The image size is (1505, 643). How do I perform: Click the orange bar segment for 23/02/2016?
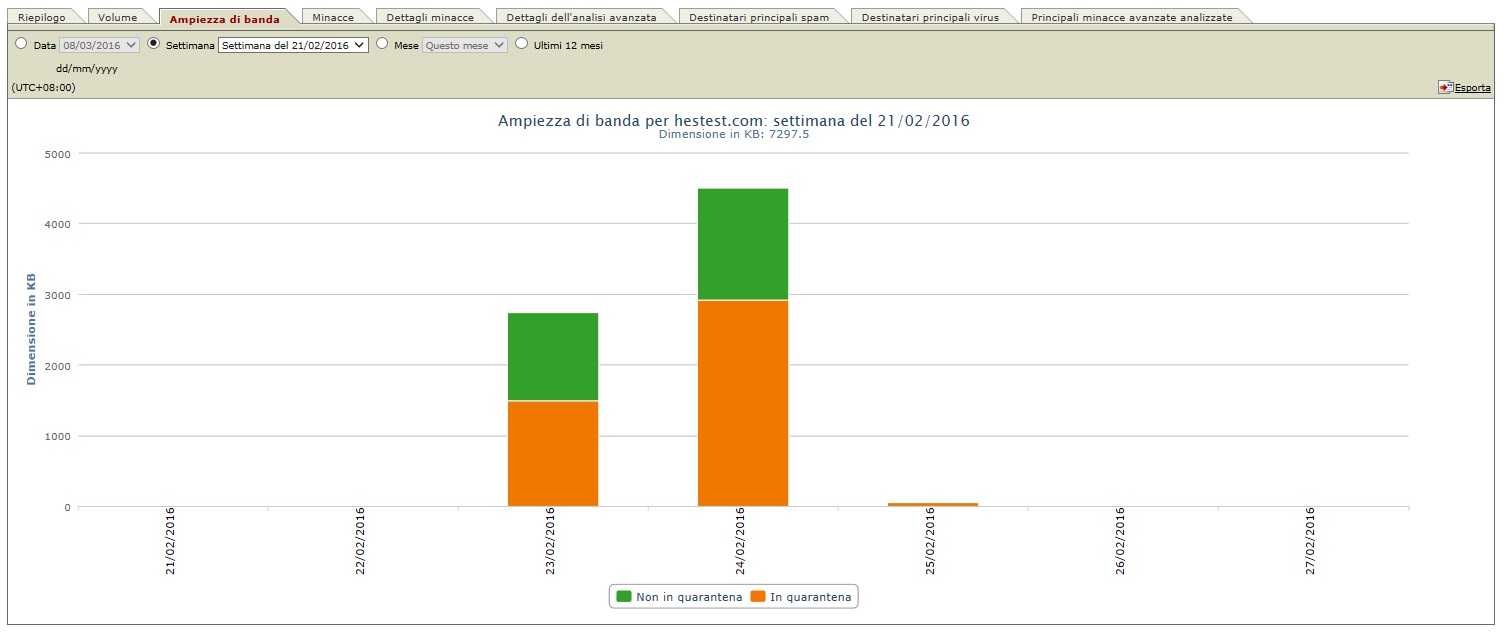point(553,453)
